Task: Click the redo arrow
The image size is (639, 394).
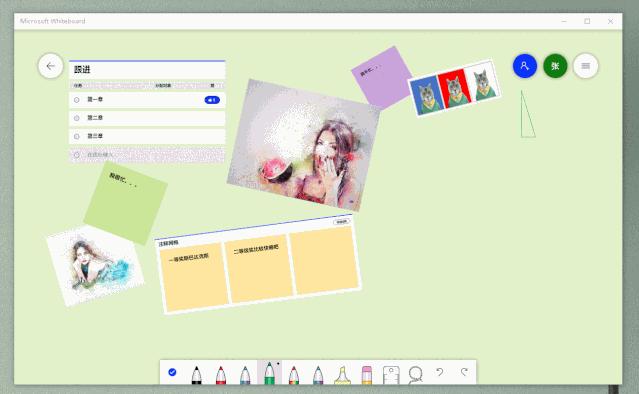Action: [x=464, y=372]
